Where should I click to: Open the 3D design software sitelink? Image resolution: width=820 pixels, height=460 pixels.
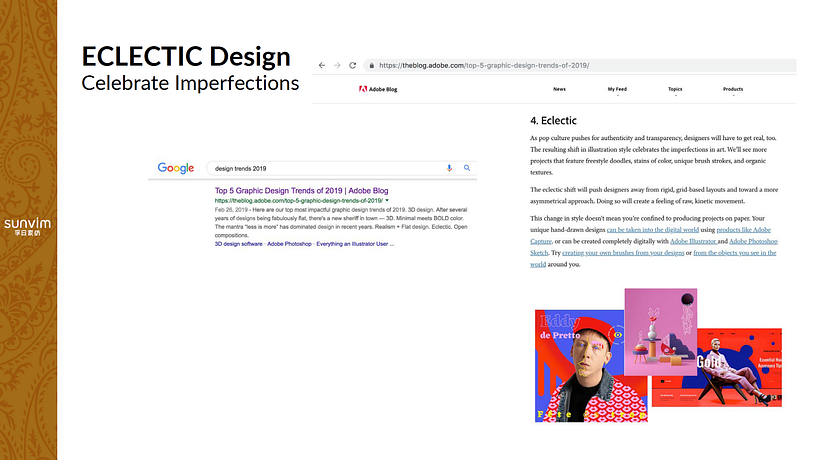tap(238, 244)
